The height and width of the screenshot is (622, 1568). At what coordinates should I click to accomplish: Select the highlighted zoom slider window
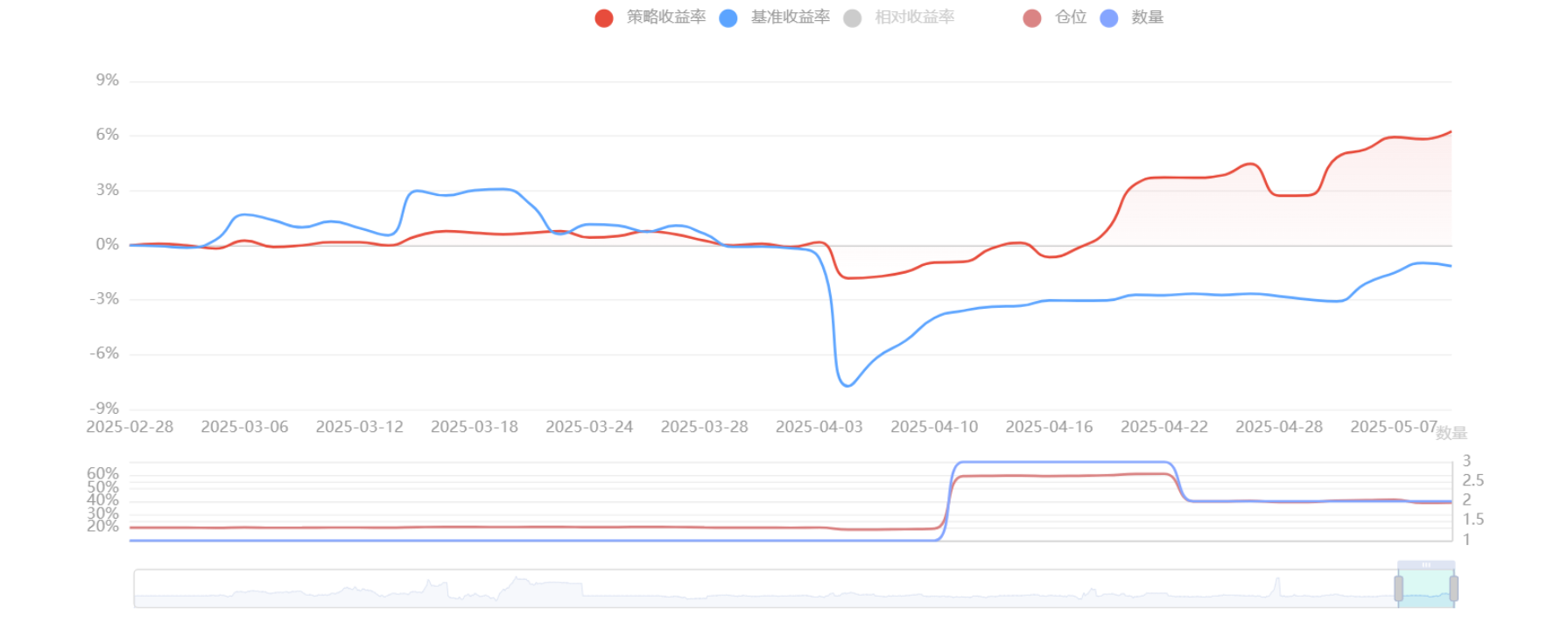pos(1426,590)
